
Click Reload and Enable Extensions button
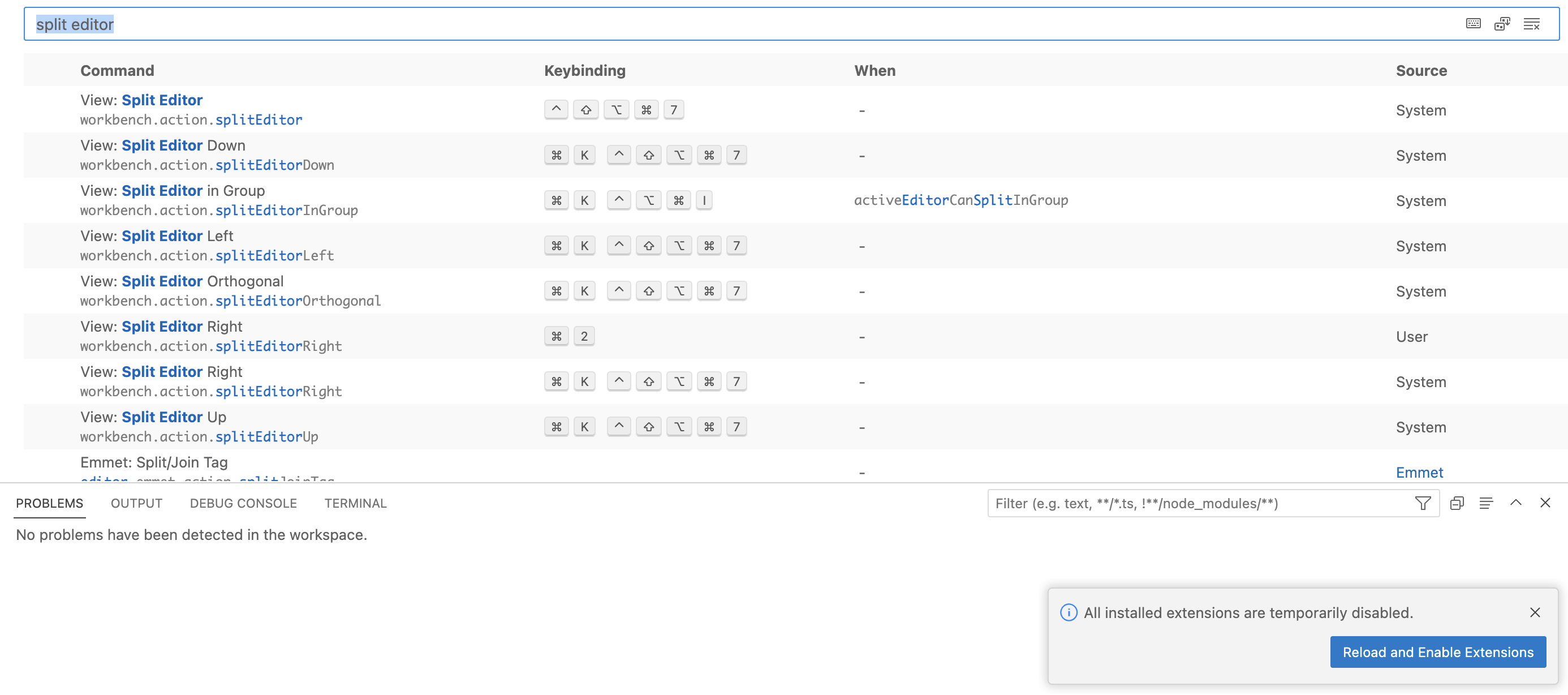coord(1438,652)
